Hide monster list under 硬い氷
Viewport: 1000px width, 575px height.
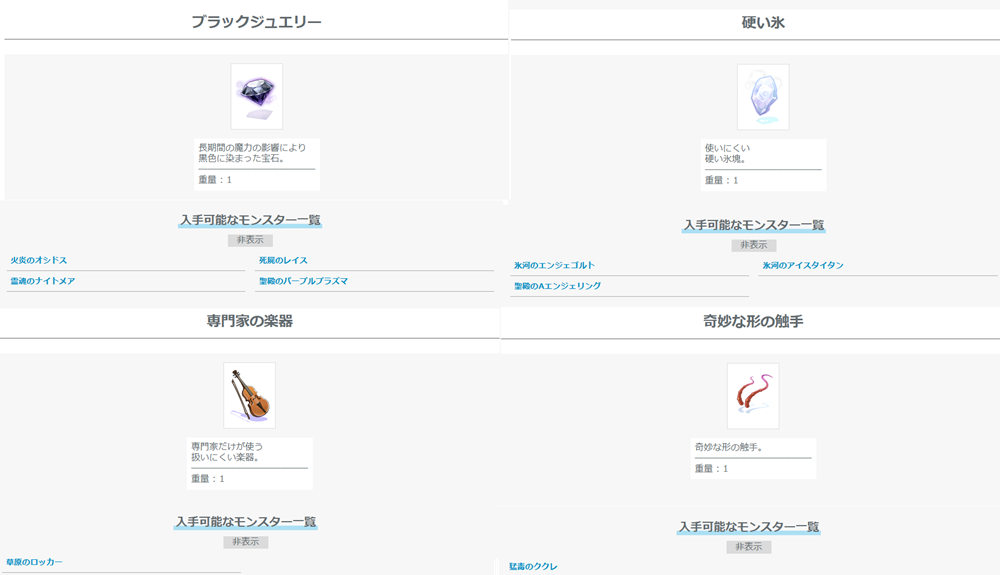pos(753,245)
